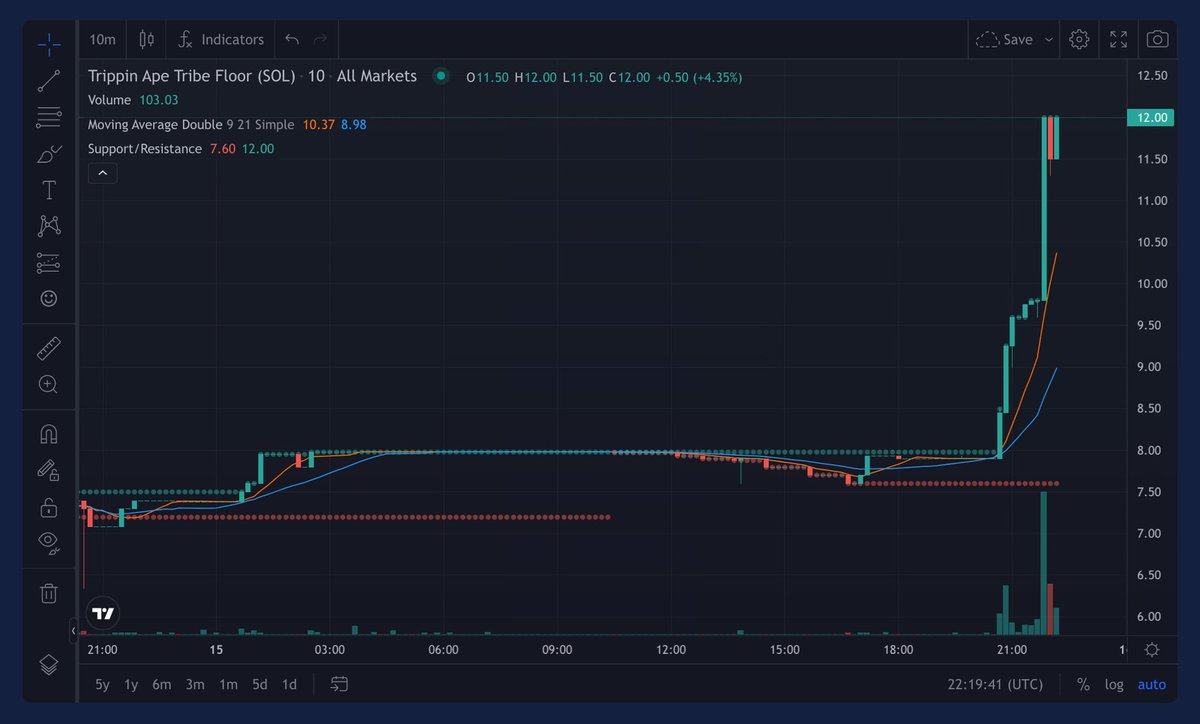The width and height of the screenshot is (1200, 724).
Task: Open the Indicators menu
Action: 219,39
